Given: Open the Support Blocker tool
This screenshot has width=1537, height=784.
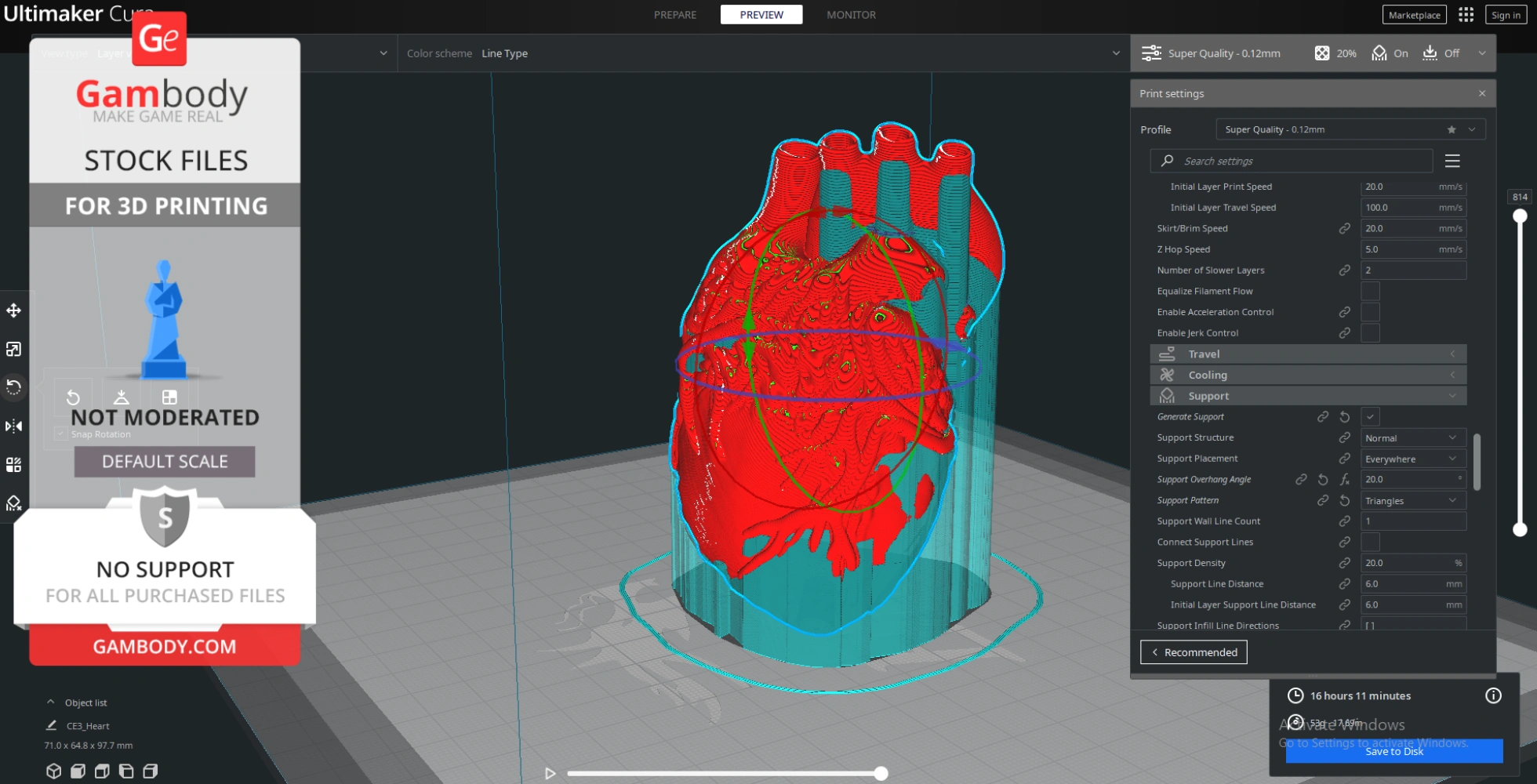Looking at the screenshot, I should tap(13, 503).
